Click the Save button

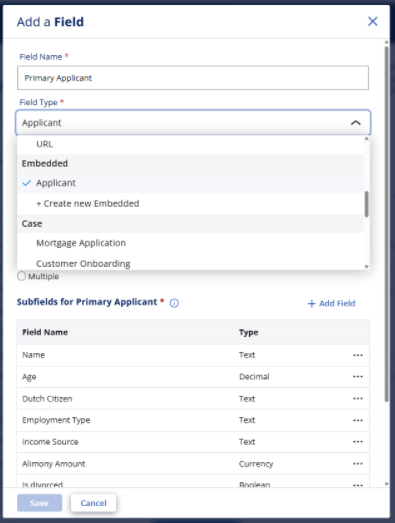tap(39, 503)
